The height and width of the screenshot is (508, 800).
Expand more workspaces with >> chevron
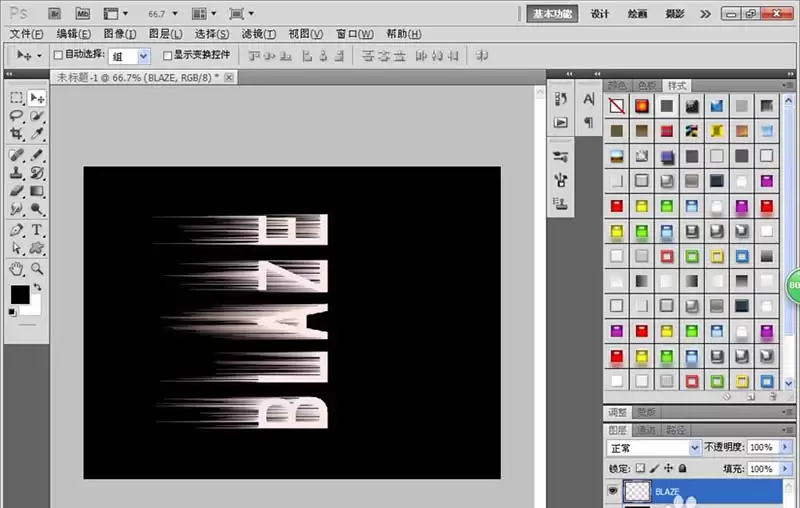point(705,14)
